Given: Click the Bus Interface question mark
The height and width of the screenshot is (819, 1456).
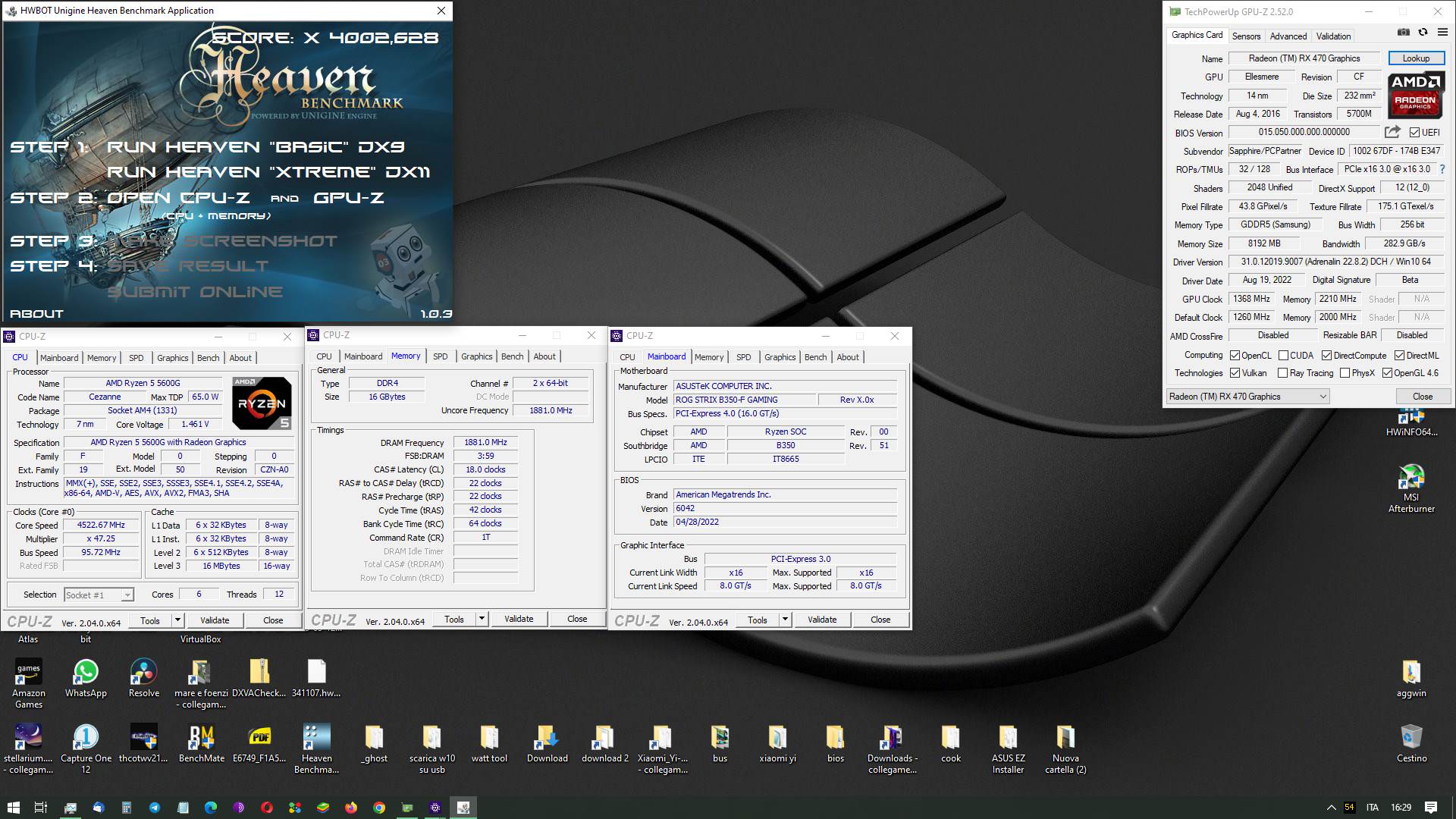Looking at the screenshot, I should coord(1442,170).
